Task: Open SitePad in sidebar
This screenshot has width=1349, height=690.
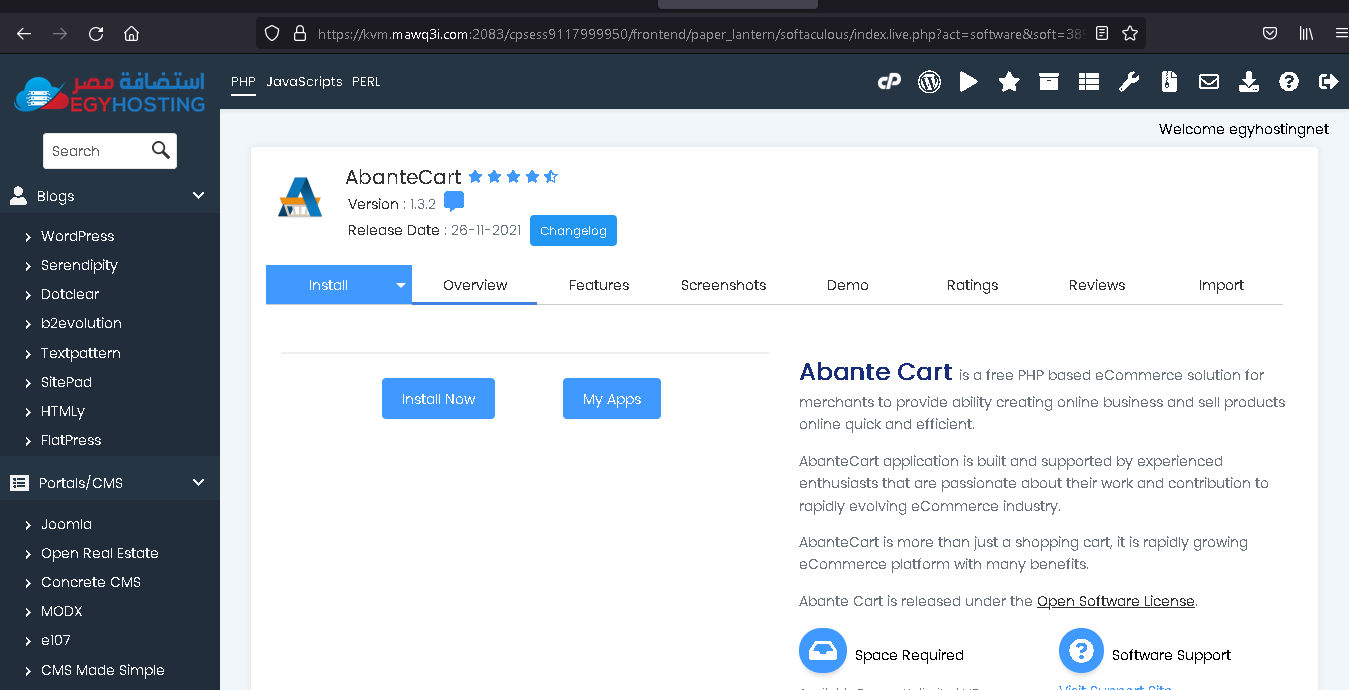Action: 66,382
